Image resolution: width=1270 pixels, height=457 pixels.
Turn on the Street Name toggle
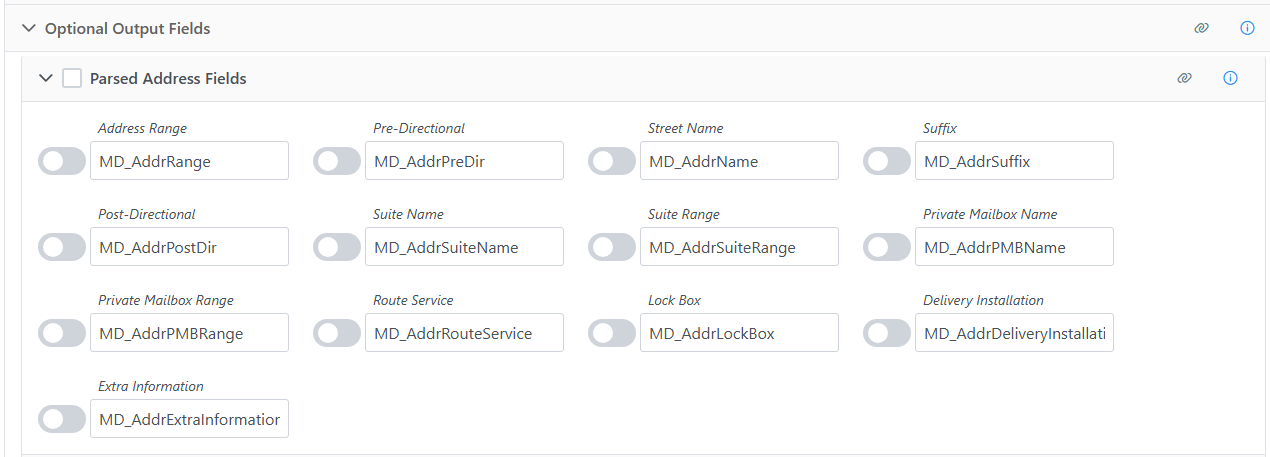[612, 161]
